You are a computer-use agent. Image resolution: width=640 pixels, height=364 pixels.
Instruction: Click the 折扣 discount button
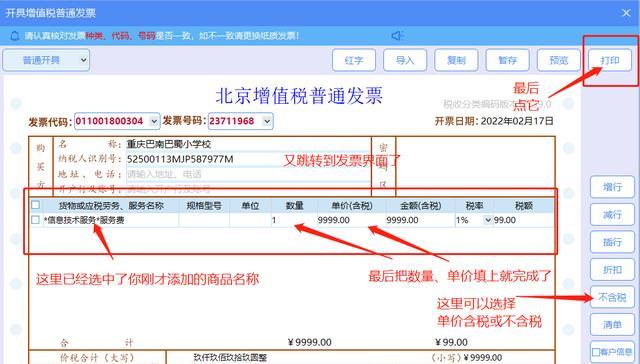pyautogui.click(x=612, y=269)
